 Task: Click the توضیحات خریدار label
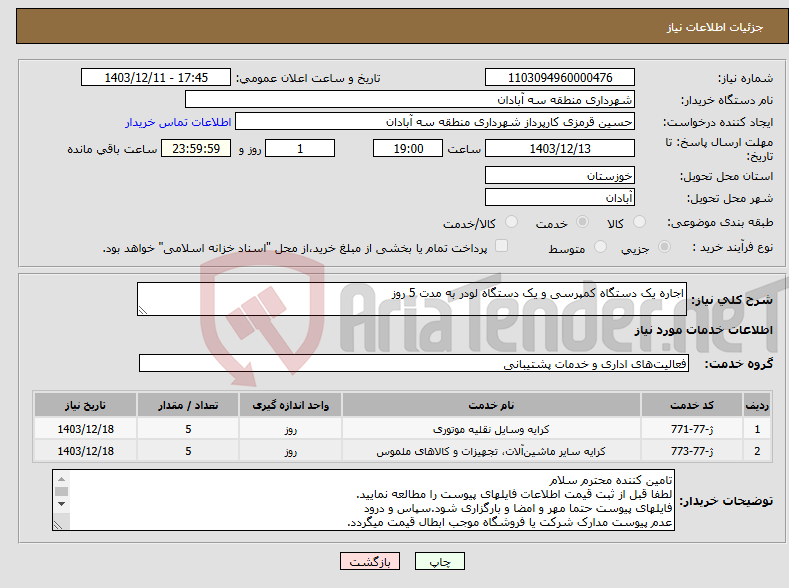[x=726, y=501]
